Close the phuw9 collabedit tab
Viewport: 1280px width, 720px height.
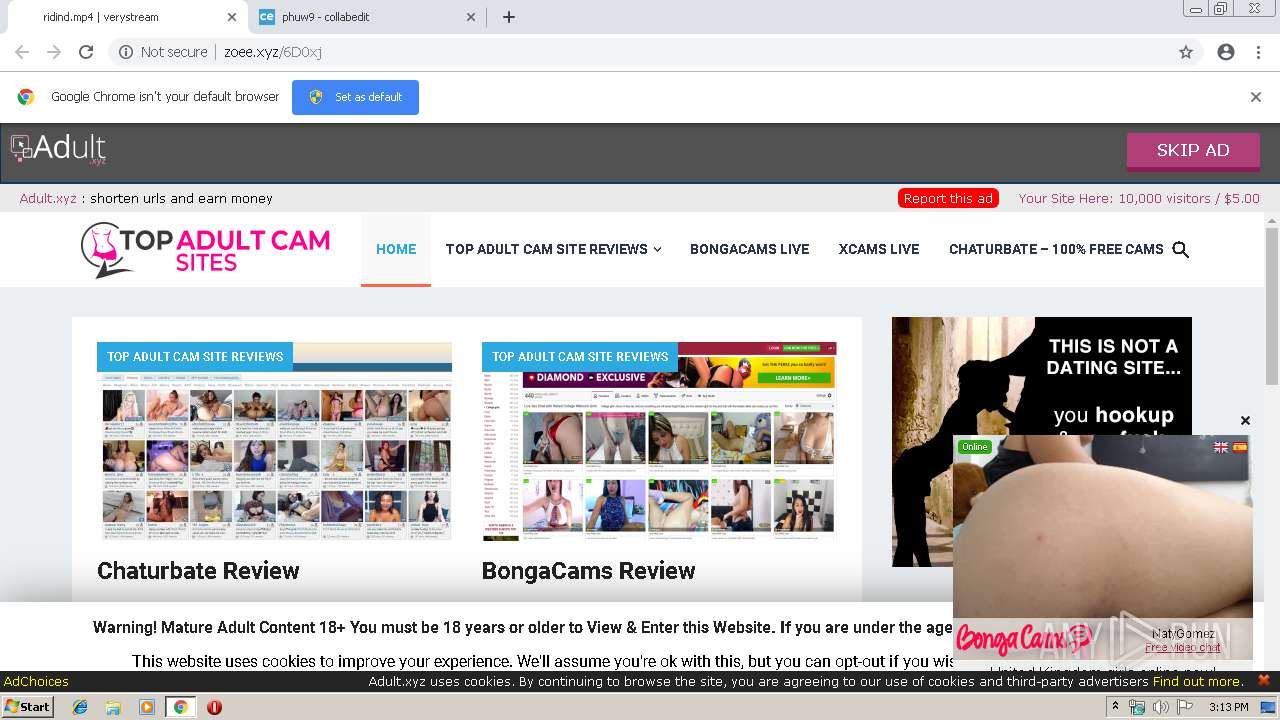coord(472,17)
